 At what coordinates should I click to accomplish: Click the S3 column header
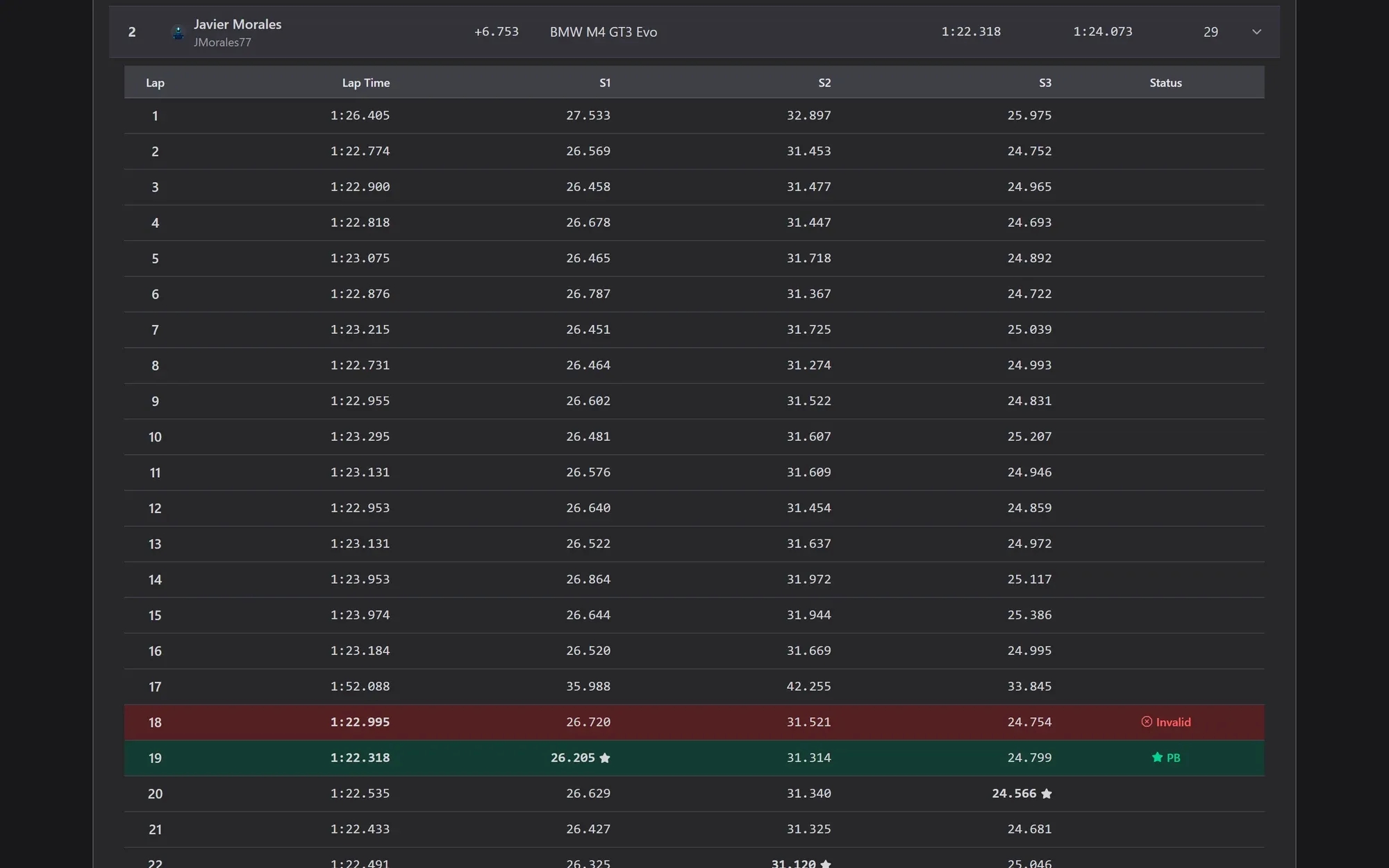pos(1045,83)
